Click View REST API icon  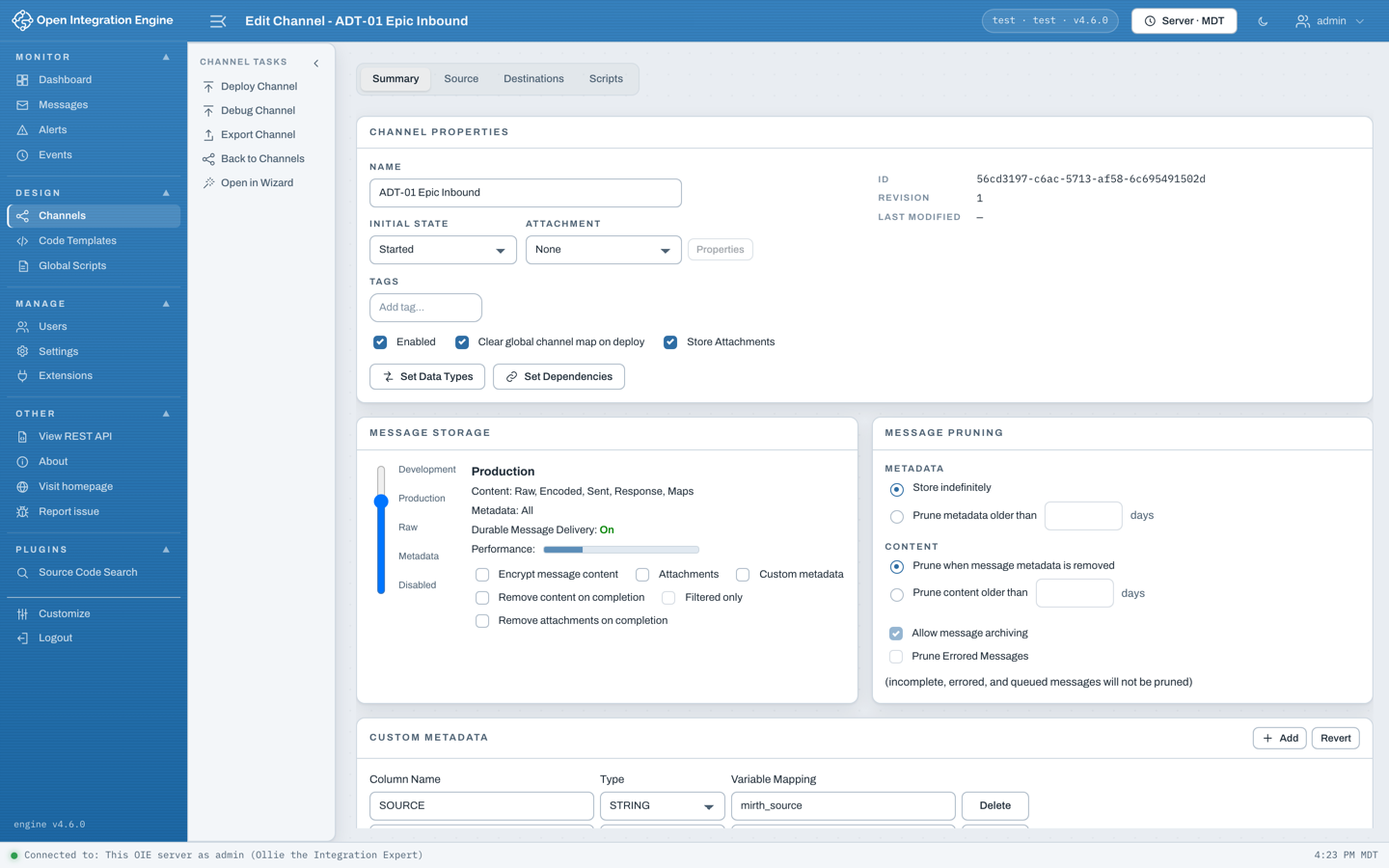click(22, 437)
